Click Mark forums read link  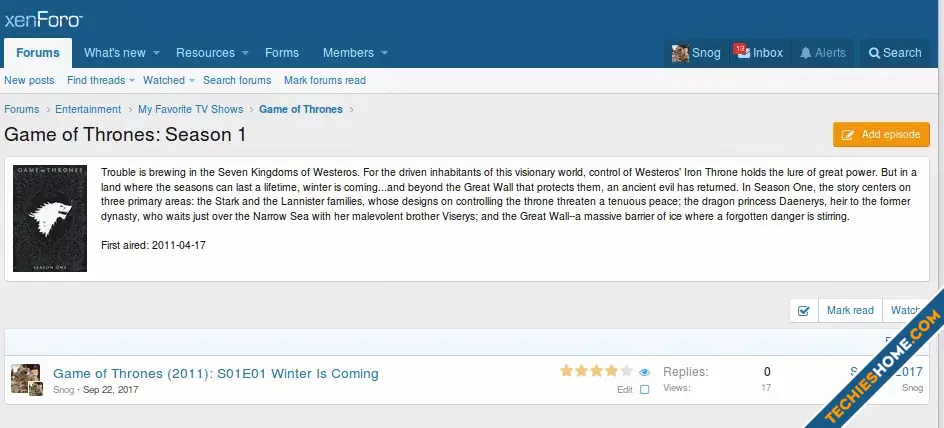(x=325, y=80)
